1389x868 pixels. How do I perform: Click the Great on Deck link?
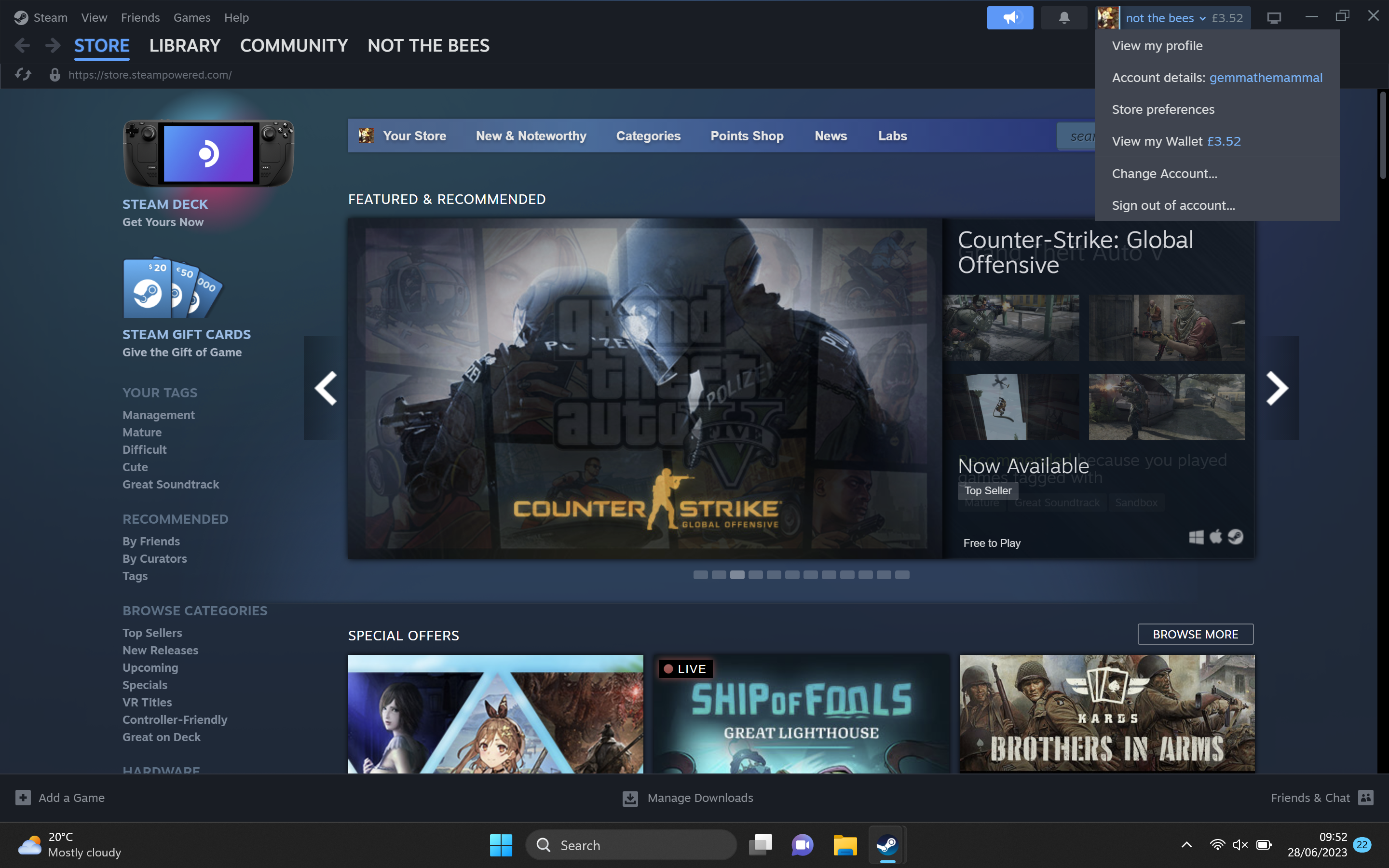(x=161, y=737)
